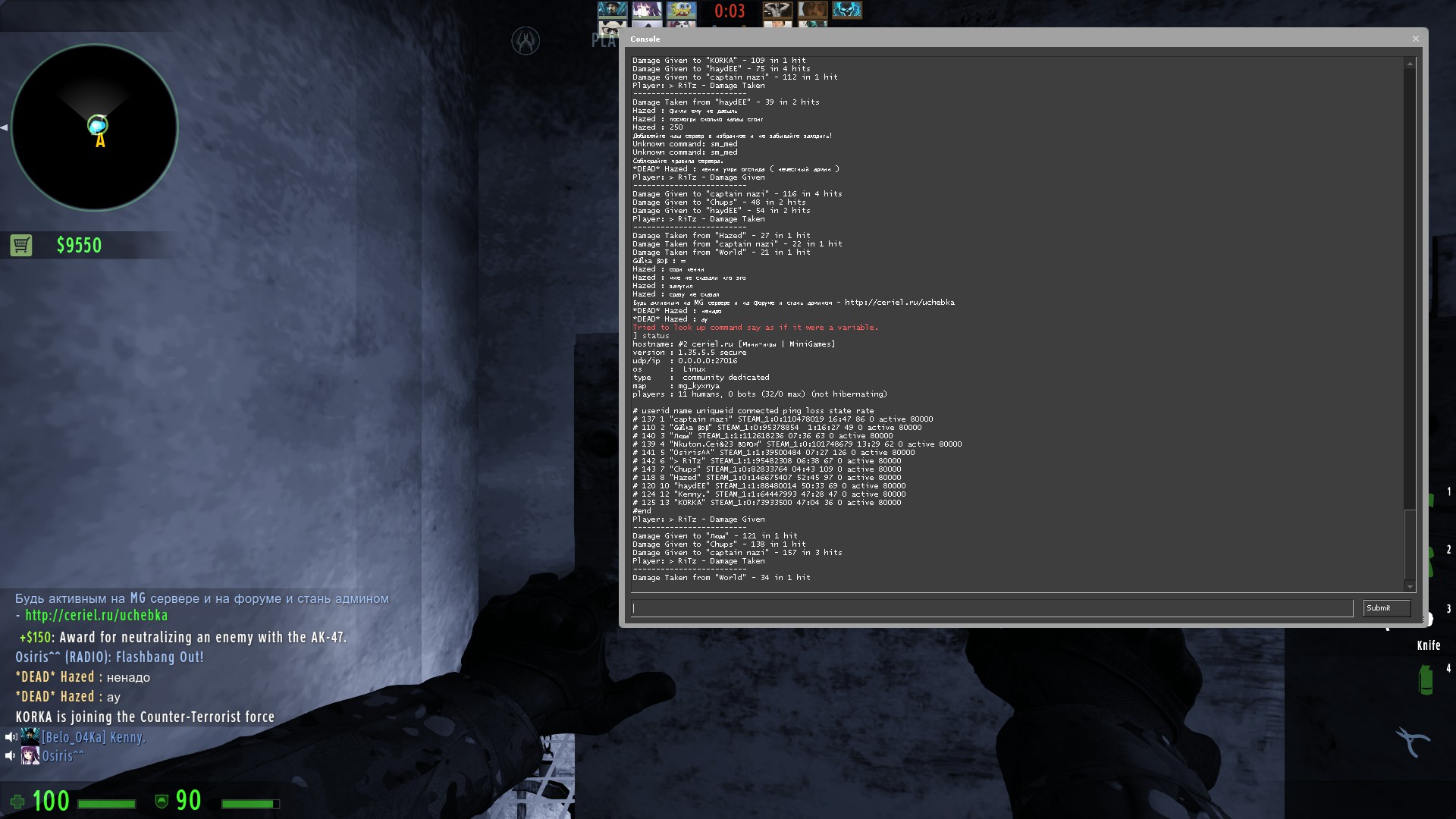Open the ceriel.ru/uchebka link in chat
This screenshot has width=1456, height=819.
click(x=96, y=616)
